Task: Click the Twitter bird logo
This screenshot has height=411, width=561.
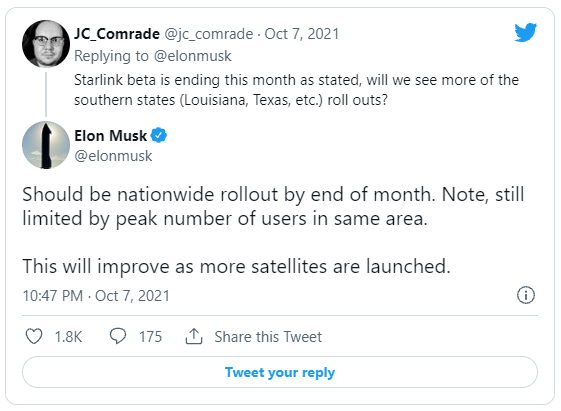Action: (x=526, y=32)
